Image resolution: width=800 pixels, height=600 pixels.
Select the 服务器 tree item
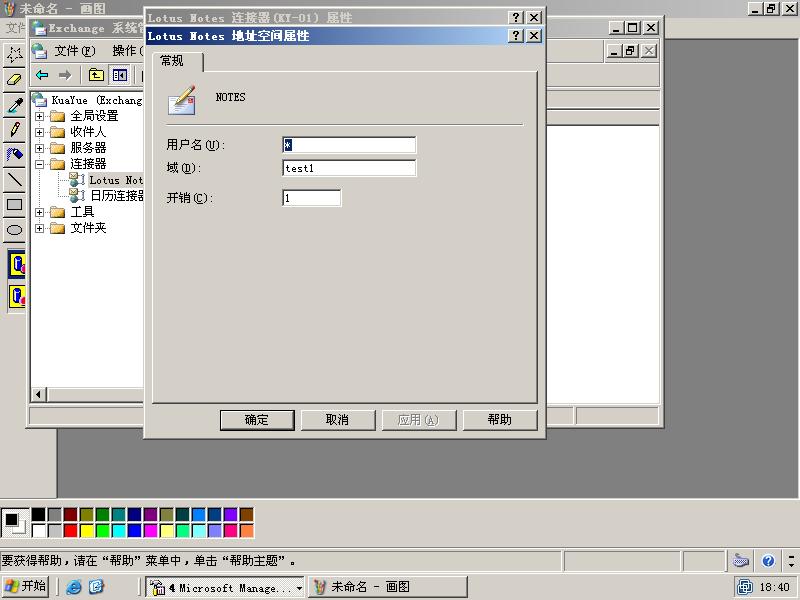pos(88,148)
